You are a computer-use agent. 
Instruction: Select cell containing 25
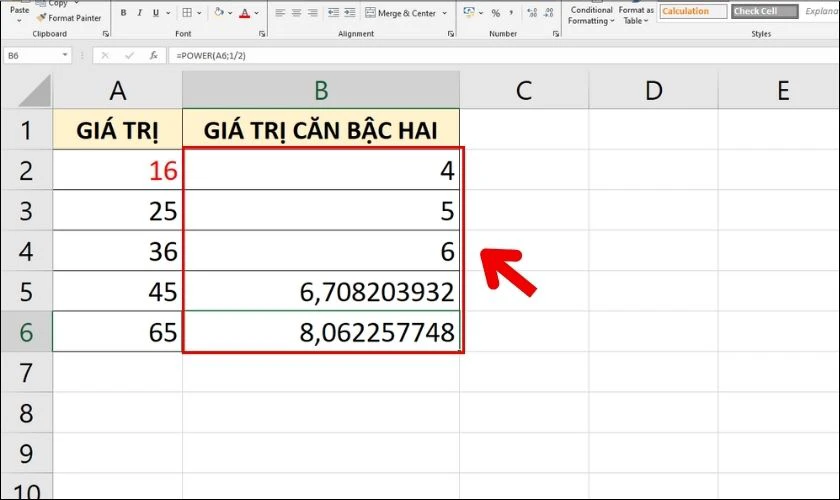click(x=117, y=211)
